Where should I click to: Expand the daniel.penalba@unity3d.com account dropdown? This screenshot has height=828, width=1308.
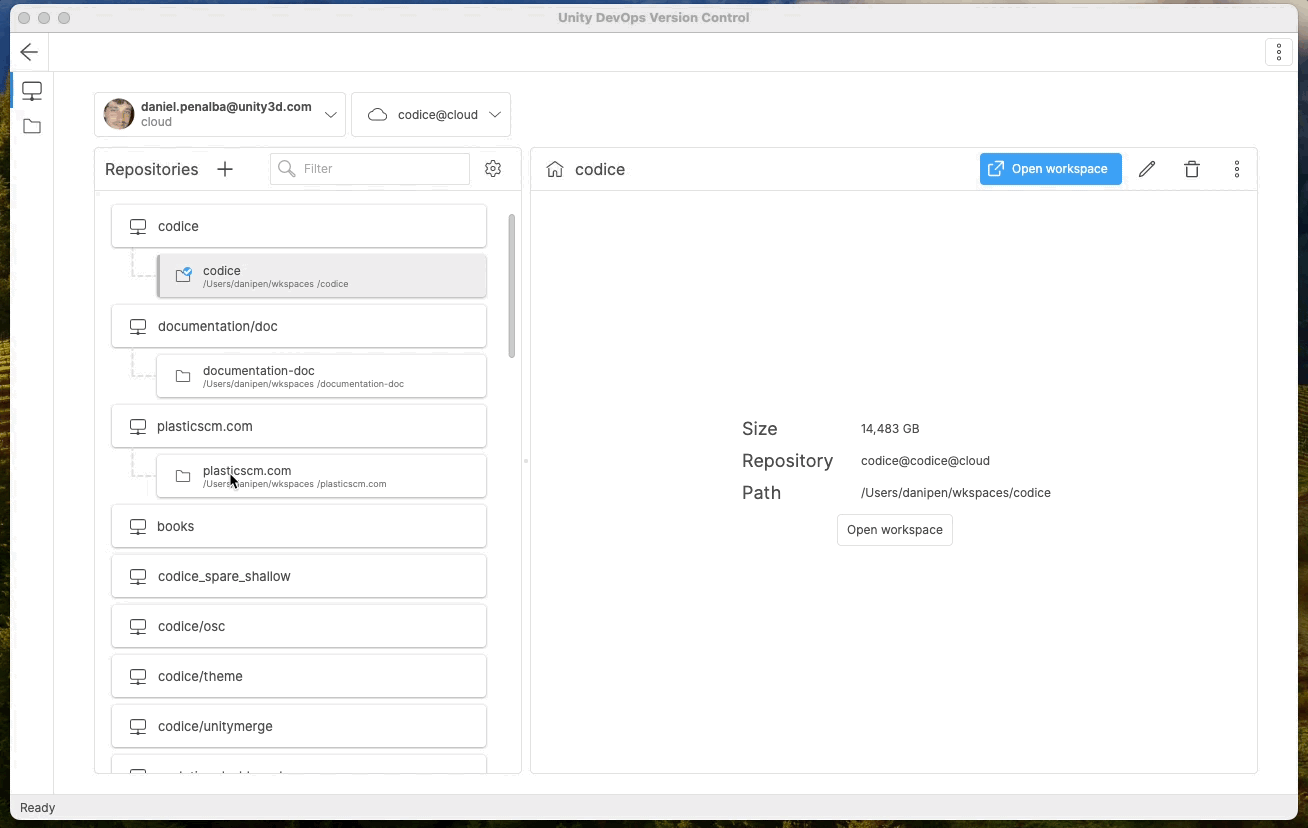point(331,114)
